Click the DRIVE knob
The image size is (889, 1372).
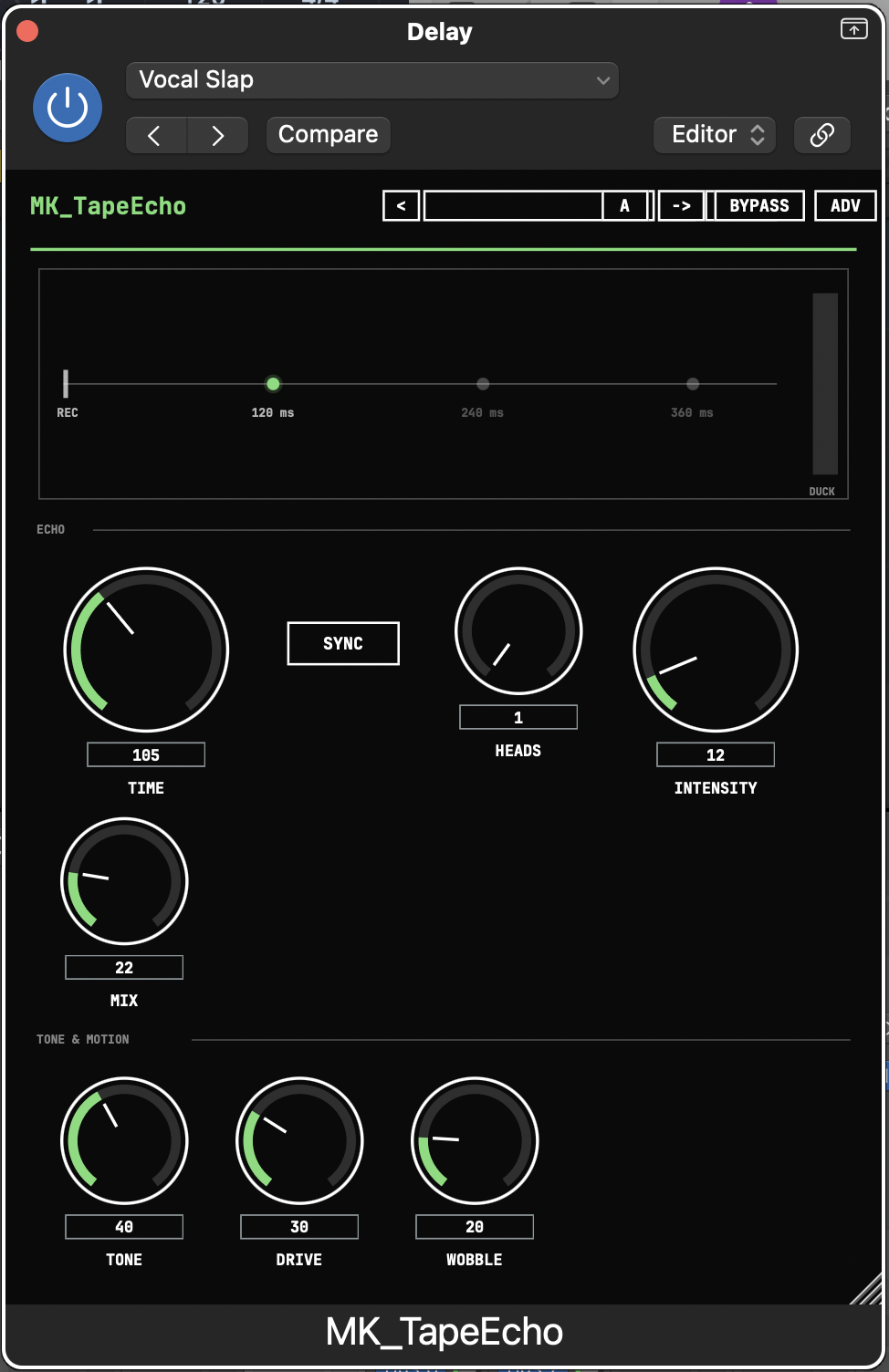[x=299, y=1140]
